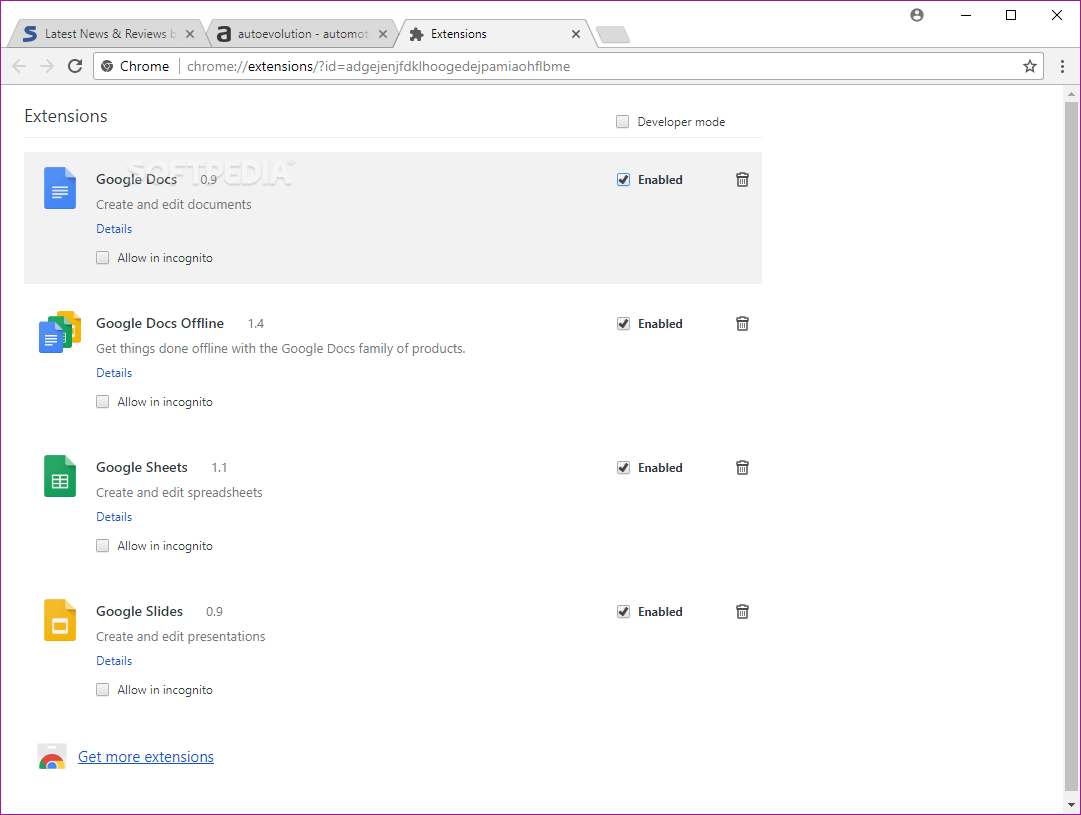Remove Google Slides using the trash icon
Viewport: 1081px width, 815px height.
coord(742,612)
